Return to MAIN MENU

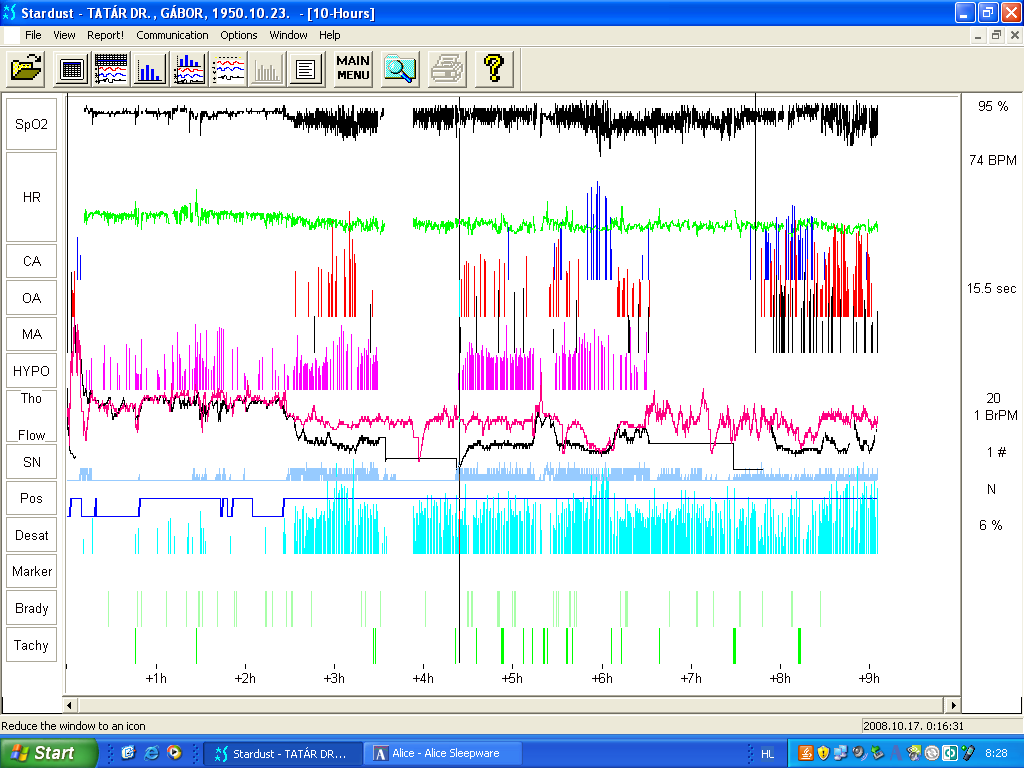pos(353,68)
